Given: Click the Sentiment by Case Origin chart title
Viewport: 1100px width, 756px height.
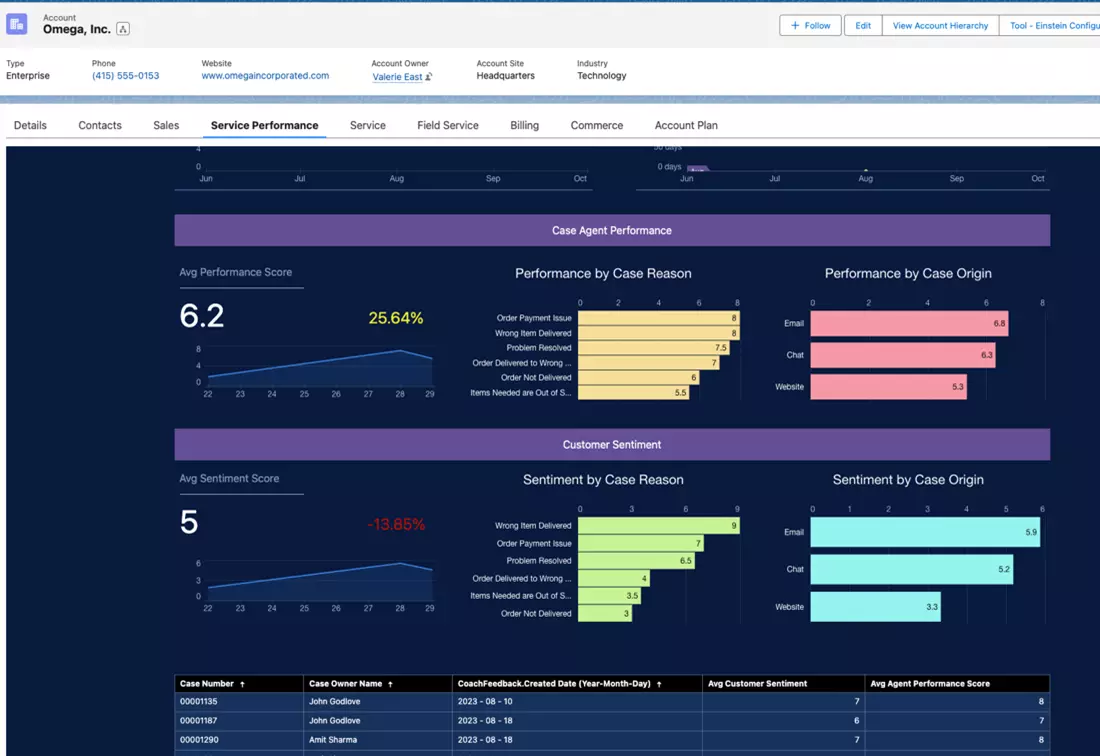Looking at the screenshot, I should [x=908, y=480].
